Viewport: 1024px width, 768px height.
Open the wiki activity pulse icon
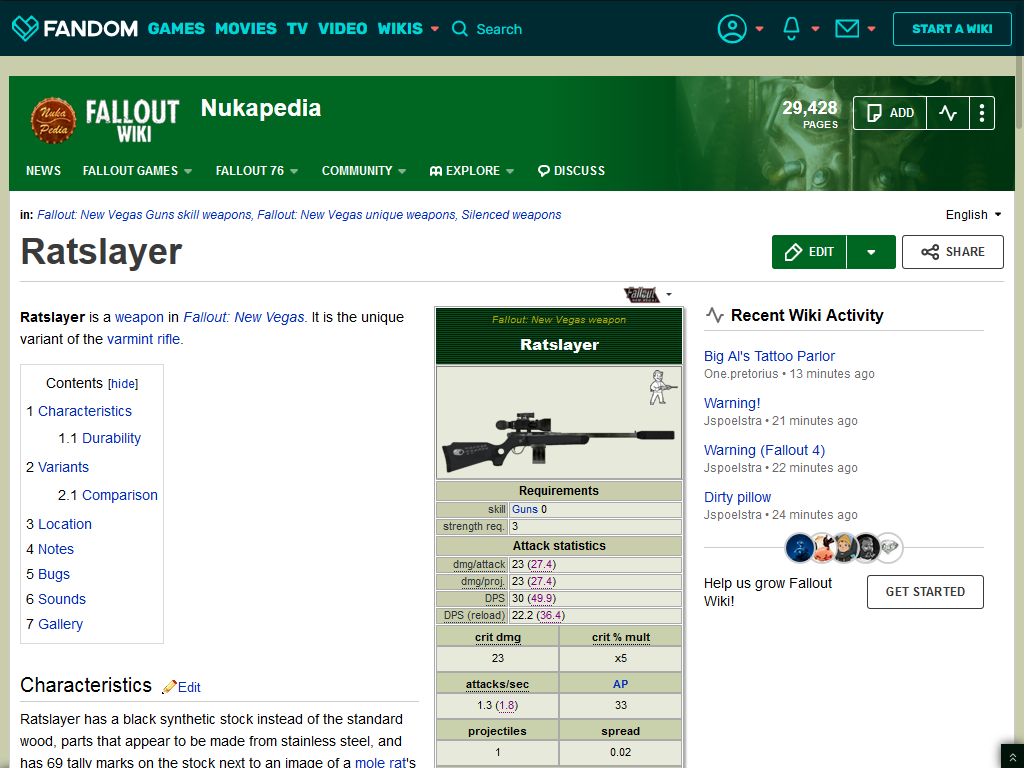(947, 113)
